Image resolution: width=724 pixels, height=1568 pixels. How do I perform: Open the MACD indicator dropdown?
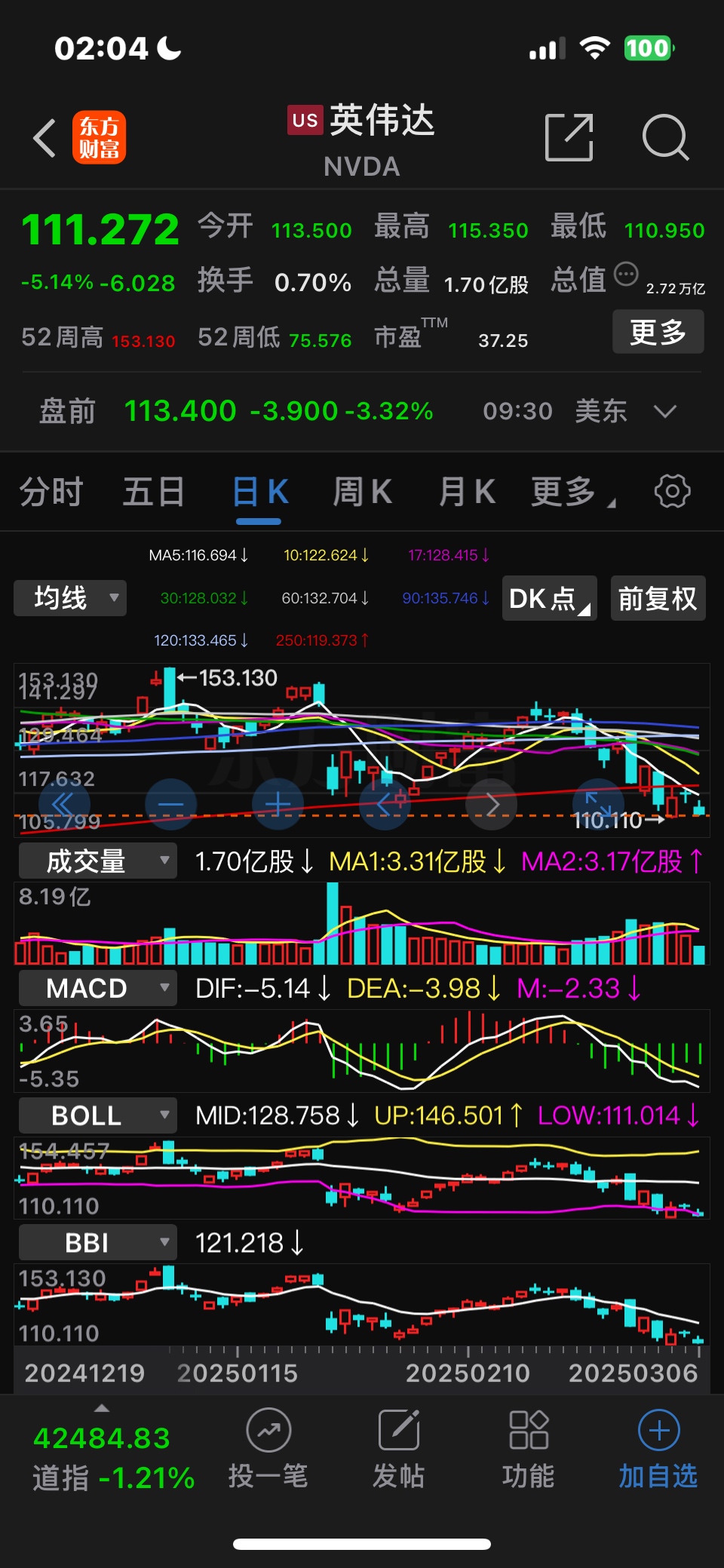(x=98, y=988)
